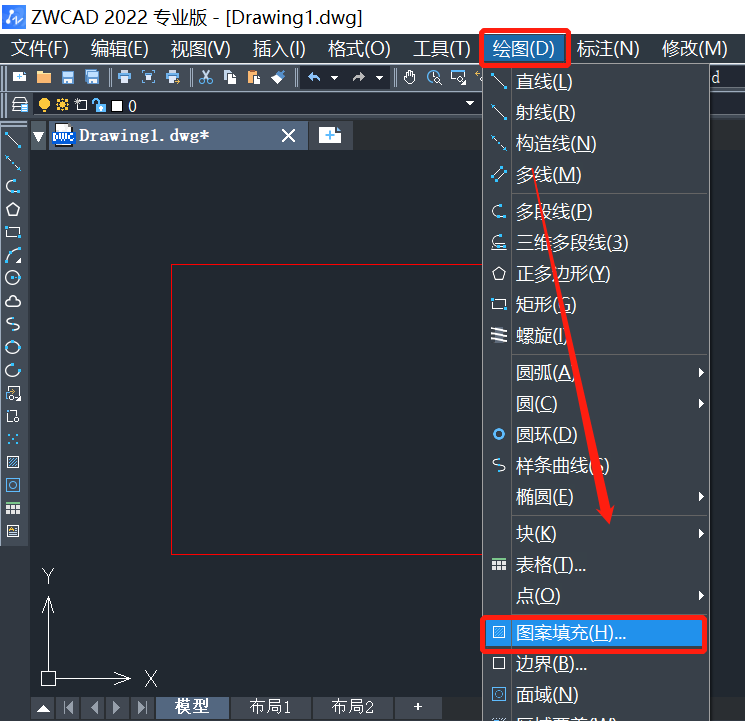
Task: Select the Arc tool in left toolbar
Action: pos(13,255)
